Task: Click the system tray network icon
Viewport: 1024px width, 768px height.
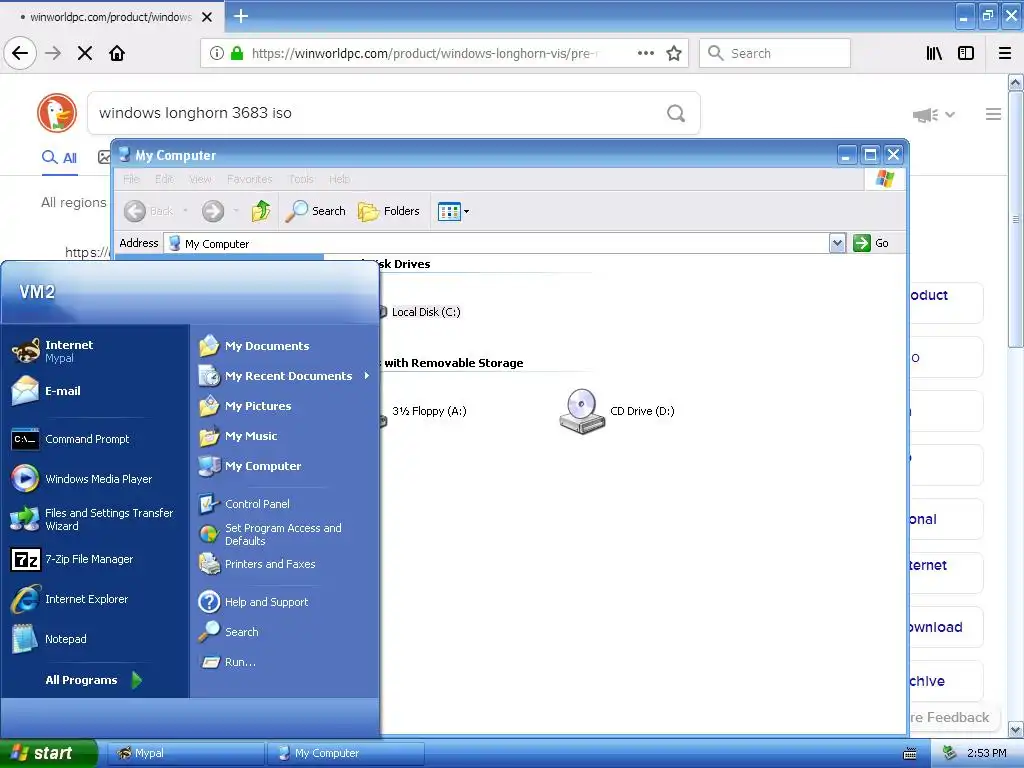Action: (x=950, y=753)
